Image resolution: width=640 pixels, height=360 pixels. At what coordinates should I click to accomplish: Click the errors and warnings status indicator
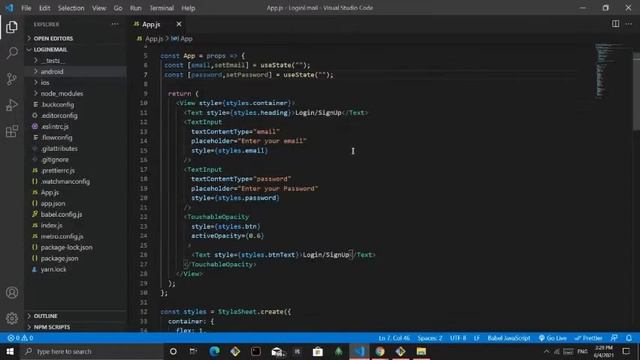tap(20, 338)
